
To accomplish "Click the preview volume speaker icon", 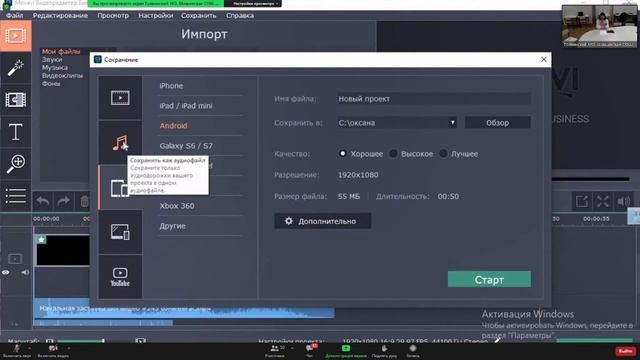I will 624,201.
